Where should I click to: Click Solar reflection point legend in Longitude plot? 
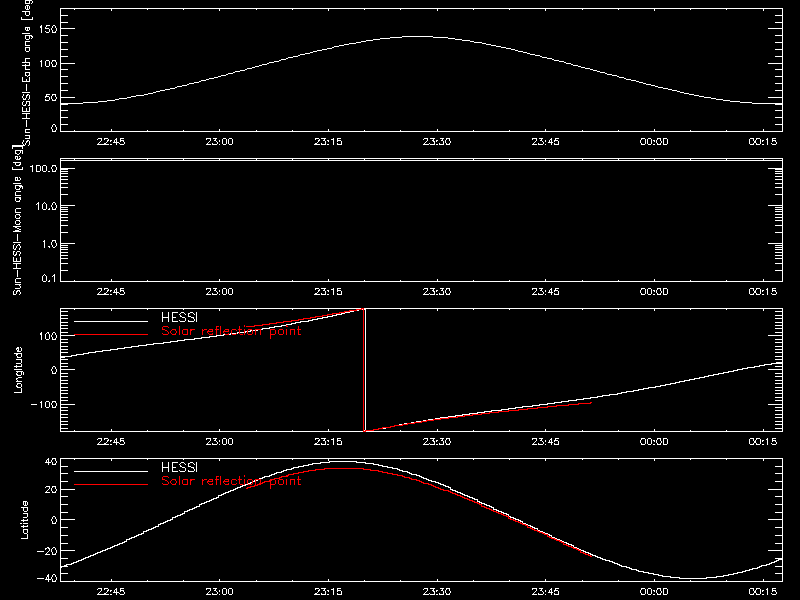(231, 331)
